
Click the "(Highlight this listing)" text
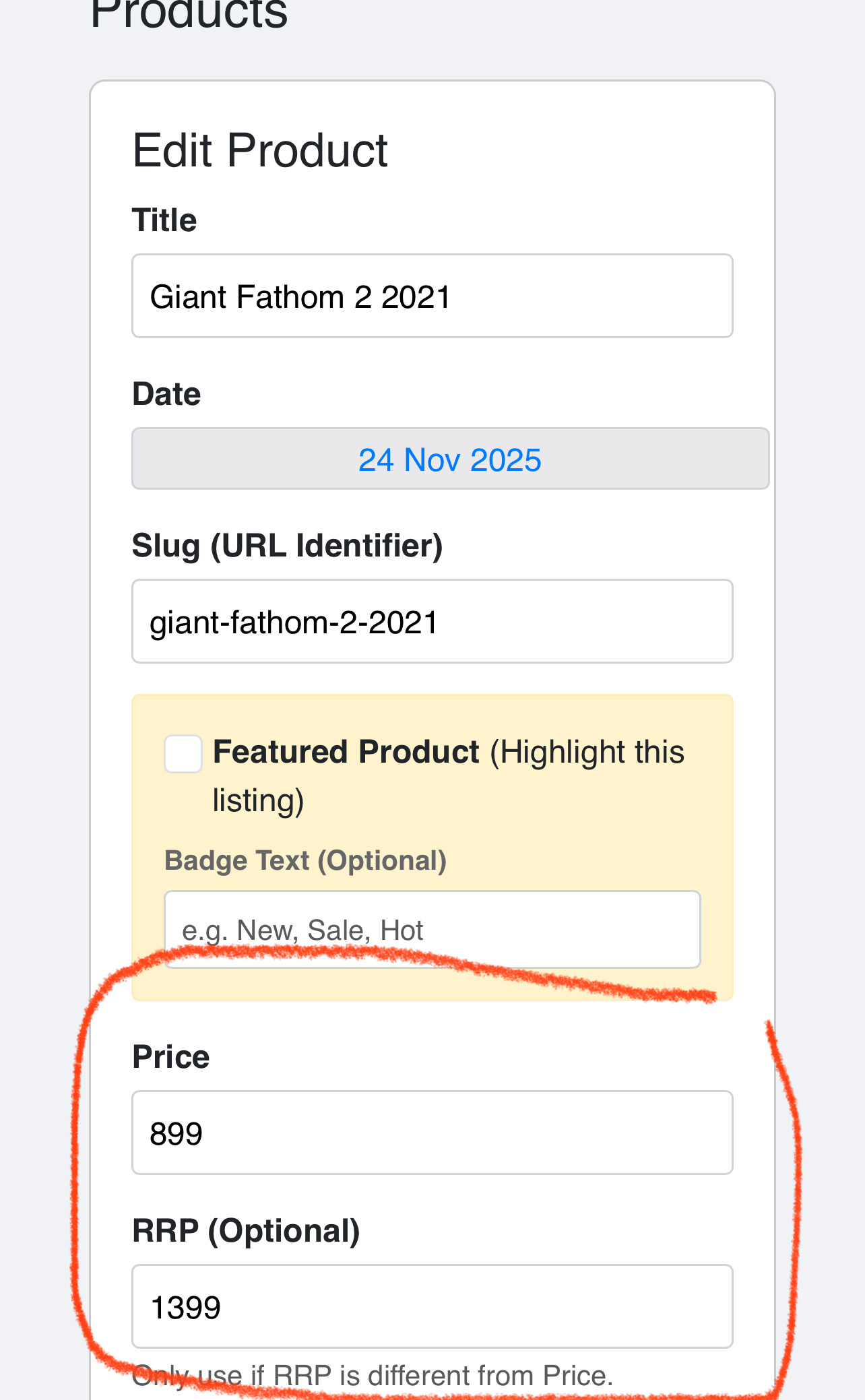[586, 752]
